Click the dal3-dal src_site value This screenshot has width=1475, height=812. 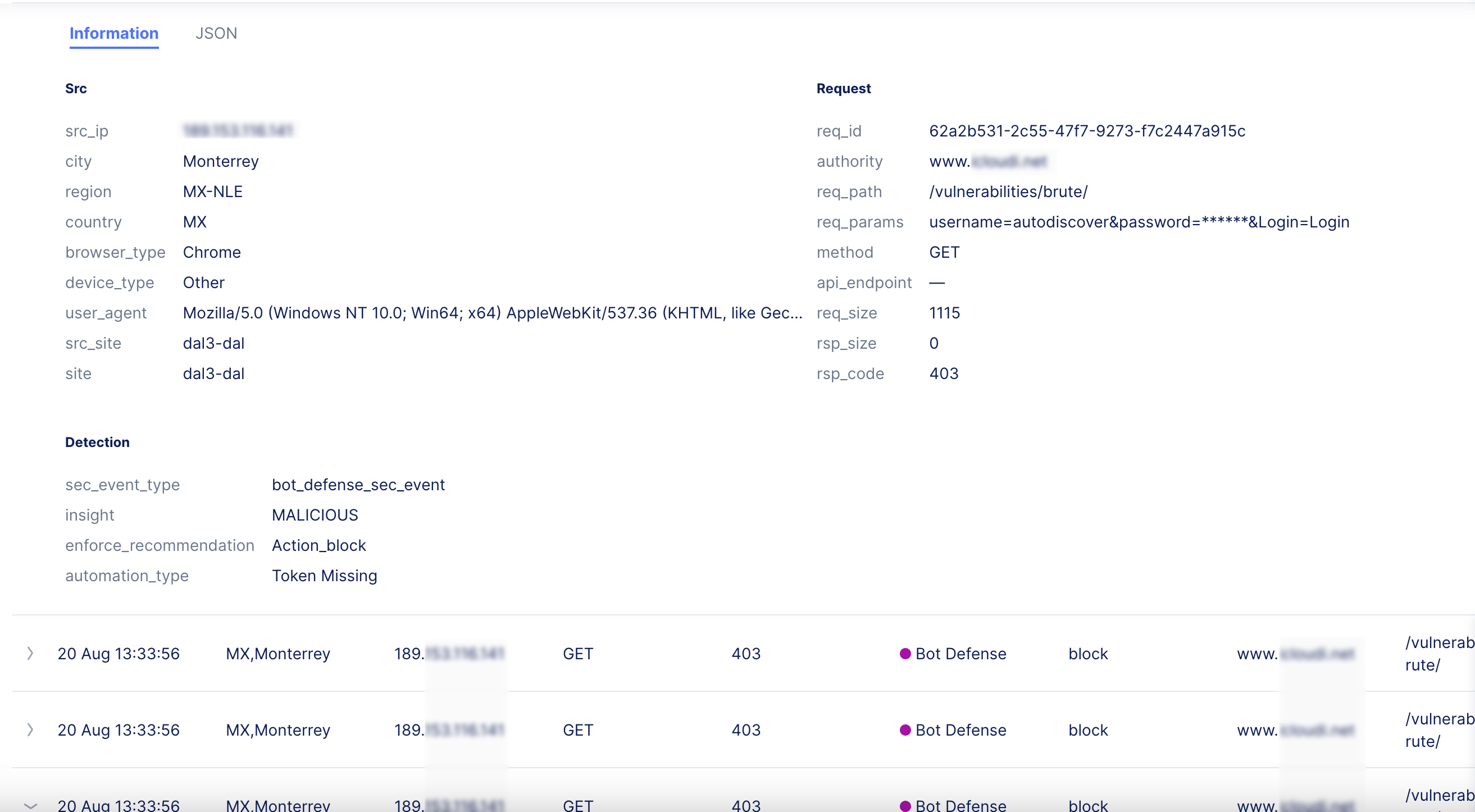[x=213, y=343]
